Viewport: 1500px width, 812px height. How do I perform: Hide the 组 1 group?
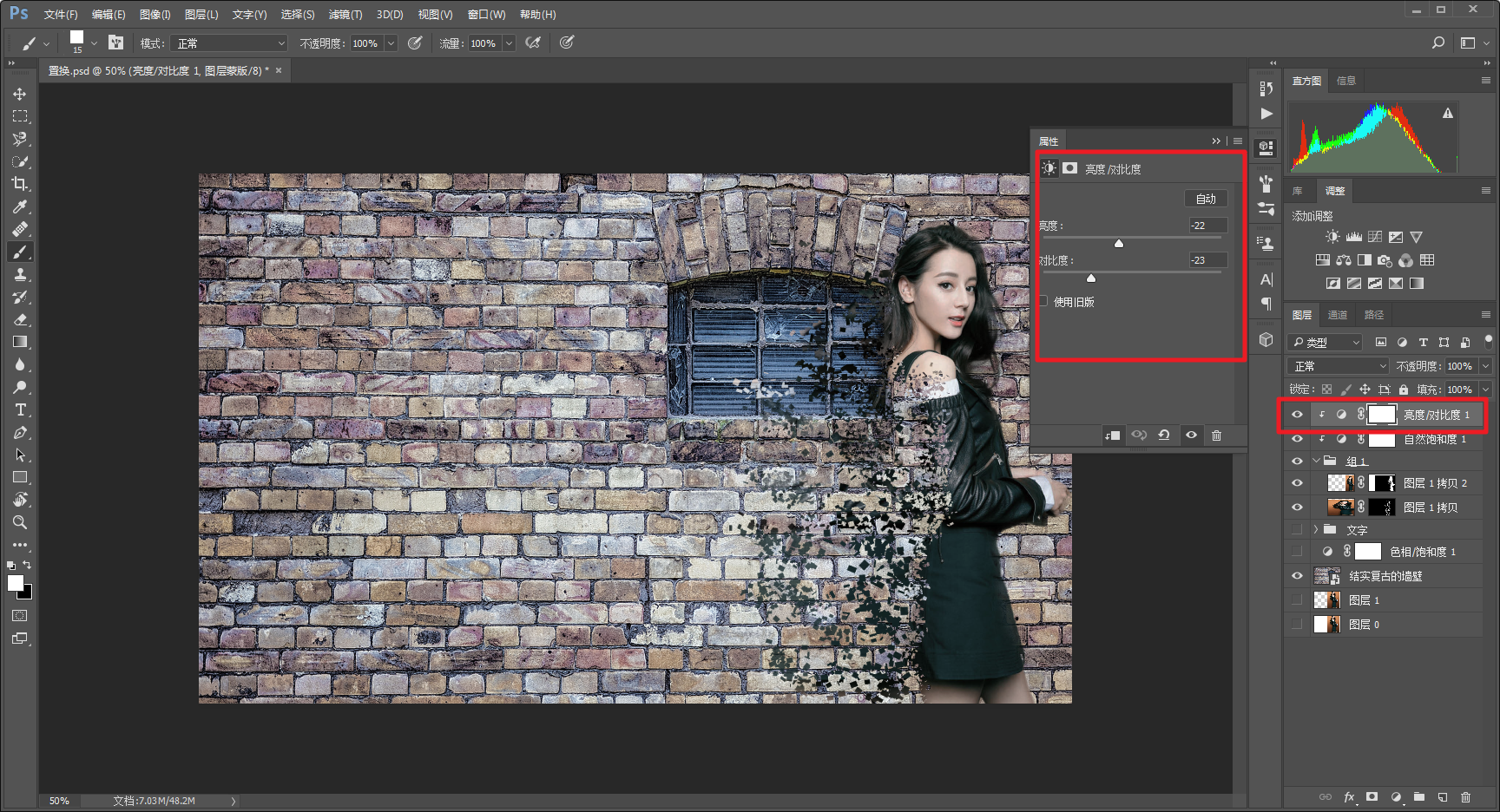click(x=1297, y=461)
